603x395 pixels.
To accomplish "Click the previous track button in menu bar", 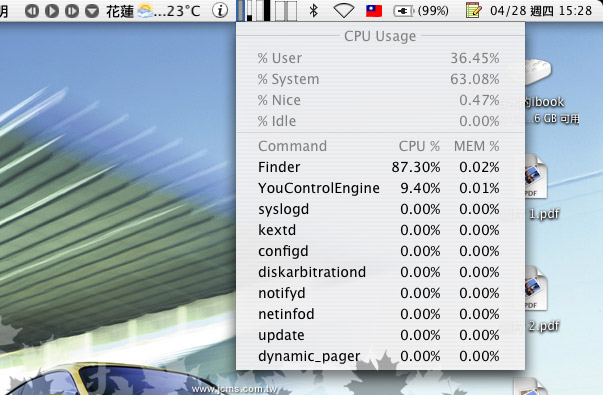I will 32,11.
